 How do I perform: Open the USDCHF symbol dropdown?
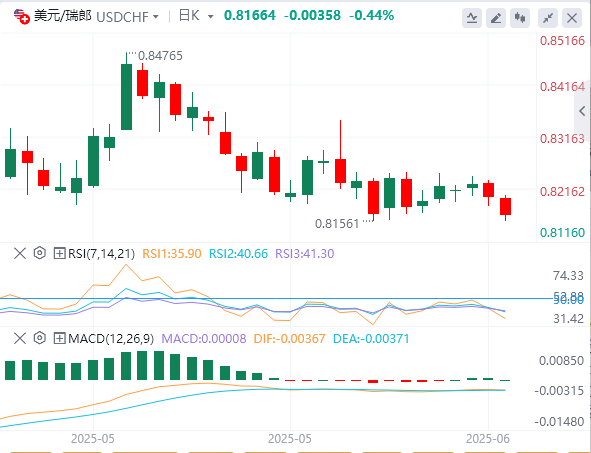click(x=127, y=17)
